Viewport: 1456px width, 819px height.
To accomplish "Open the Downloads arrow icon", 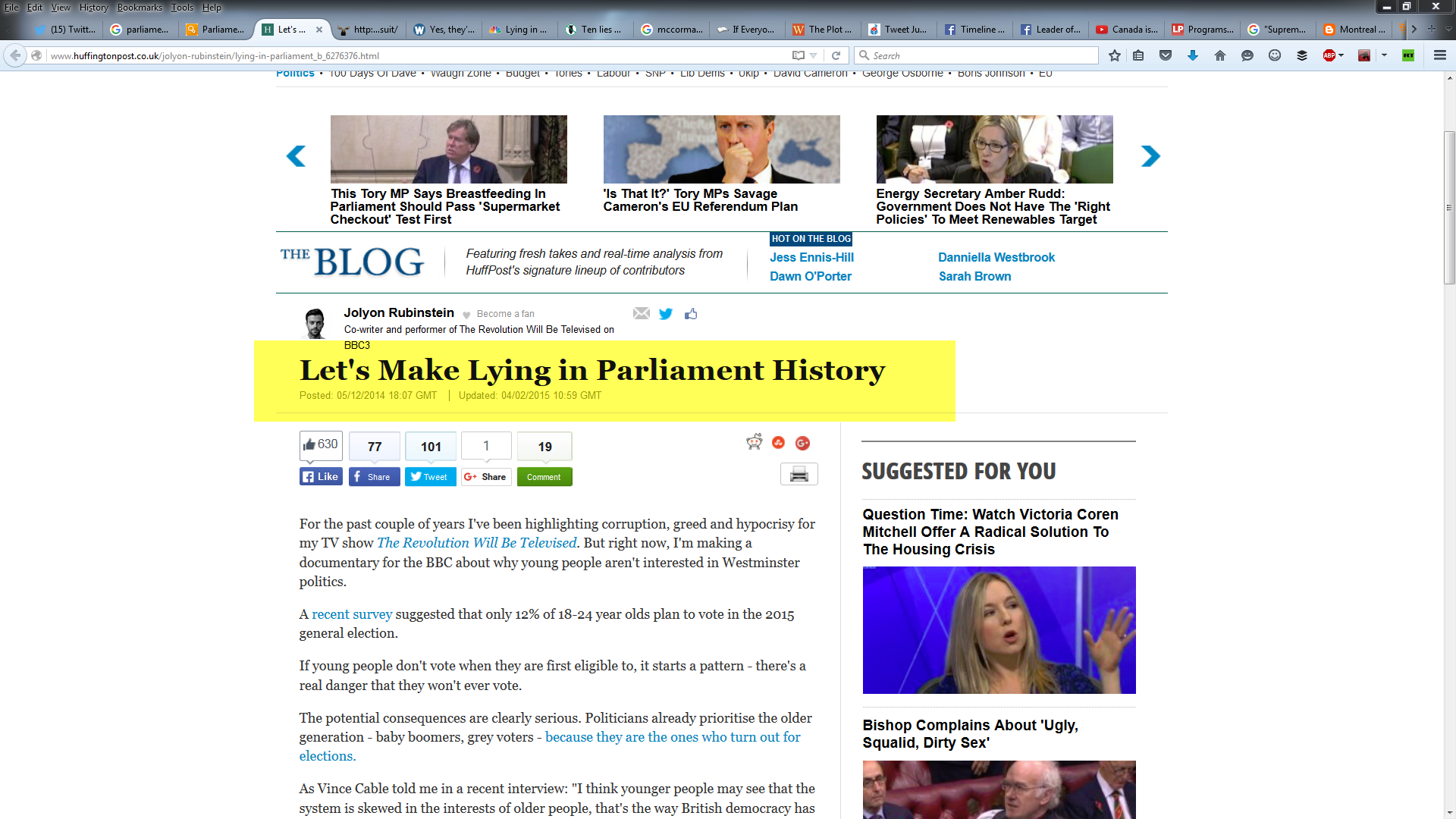I will (1193, 55).
